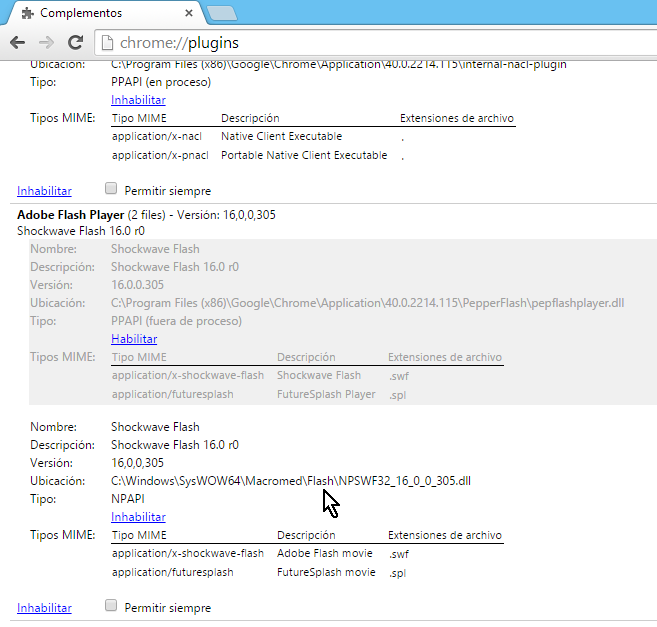The height and width of the screenshot is (627, 657).
Task: Reload the chrome://plugins page
Action: [75, 42]
